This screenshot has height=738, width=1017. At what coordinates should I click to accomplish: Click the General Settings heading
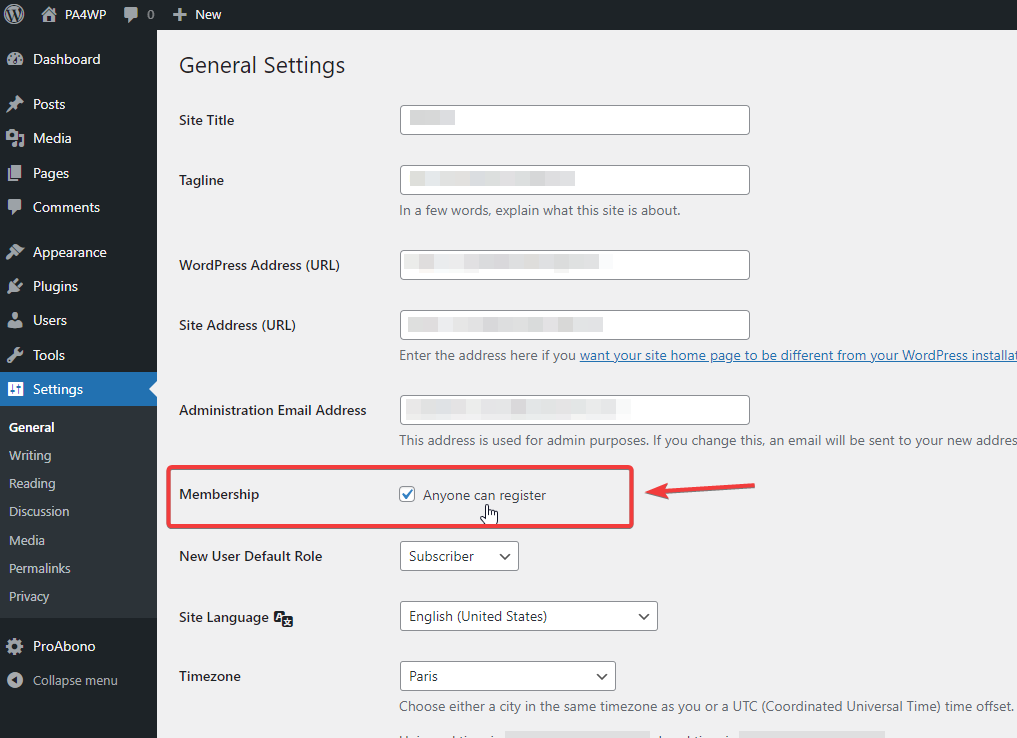point(262,65)
